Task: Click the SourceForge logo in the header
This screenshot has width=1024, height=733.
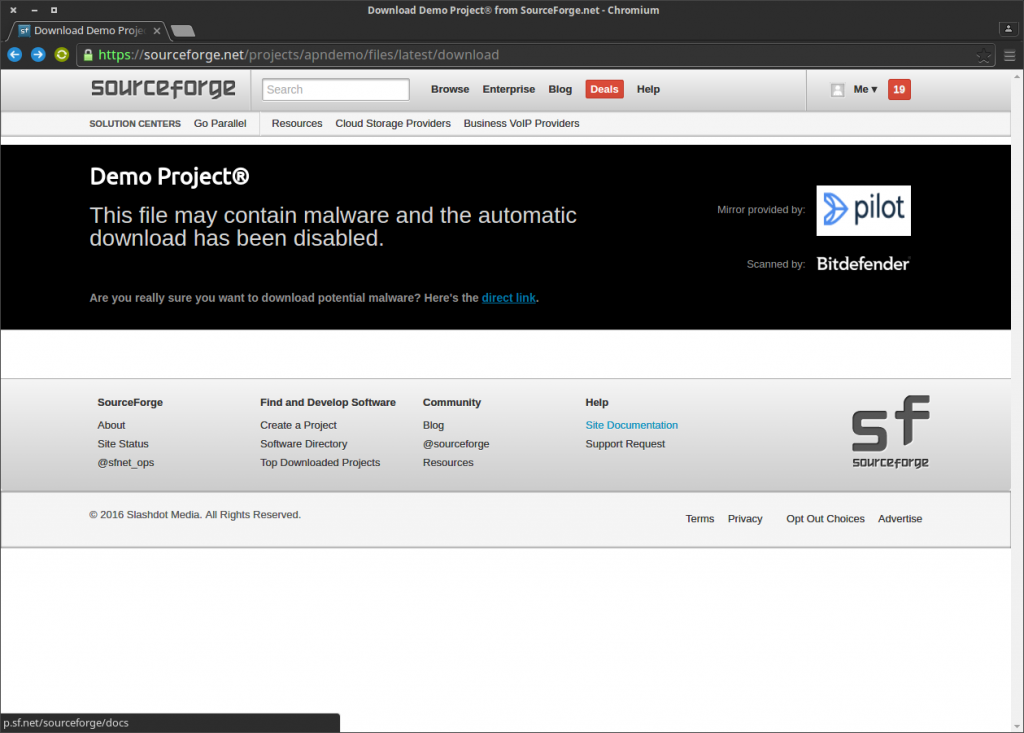Action: tap(163, 89)
